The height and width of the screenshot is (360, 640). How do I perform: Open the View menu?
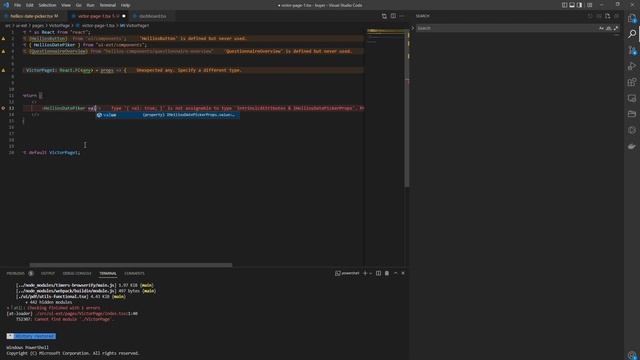pyautogui.click(x=66, y=5)
